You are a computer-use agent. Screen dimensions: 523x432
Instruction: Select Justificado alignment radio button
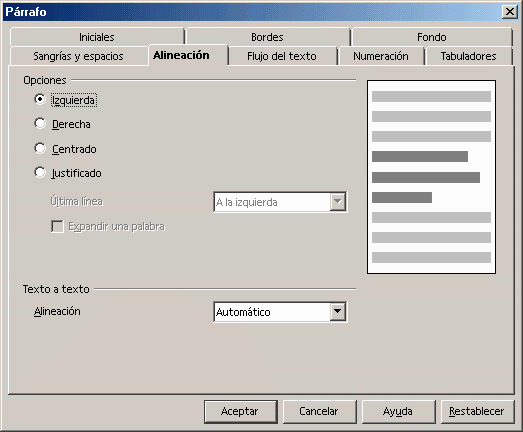pos(40,172)
